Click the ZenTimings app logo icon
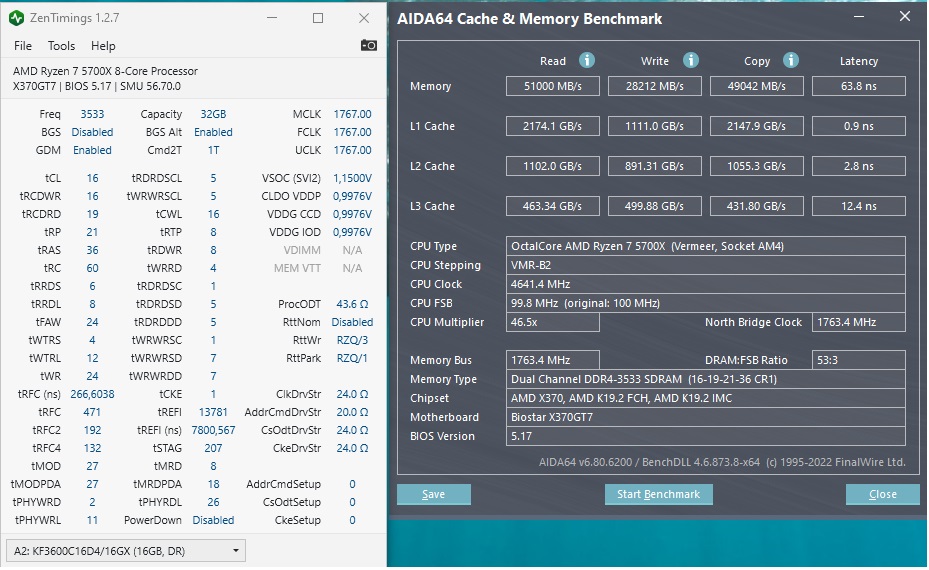Screen dimensions: 929x570 pos(17,18)
